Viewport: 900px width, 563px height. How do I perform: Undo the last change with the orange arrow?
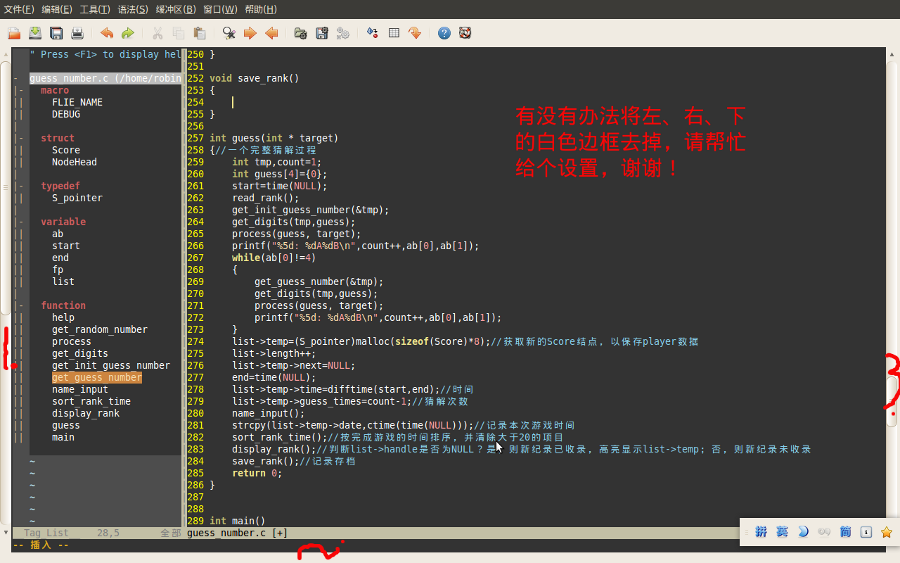(107, 33)
